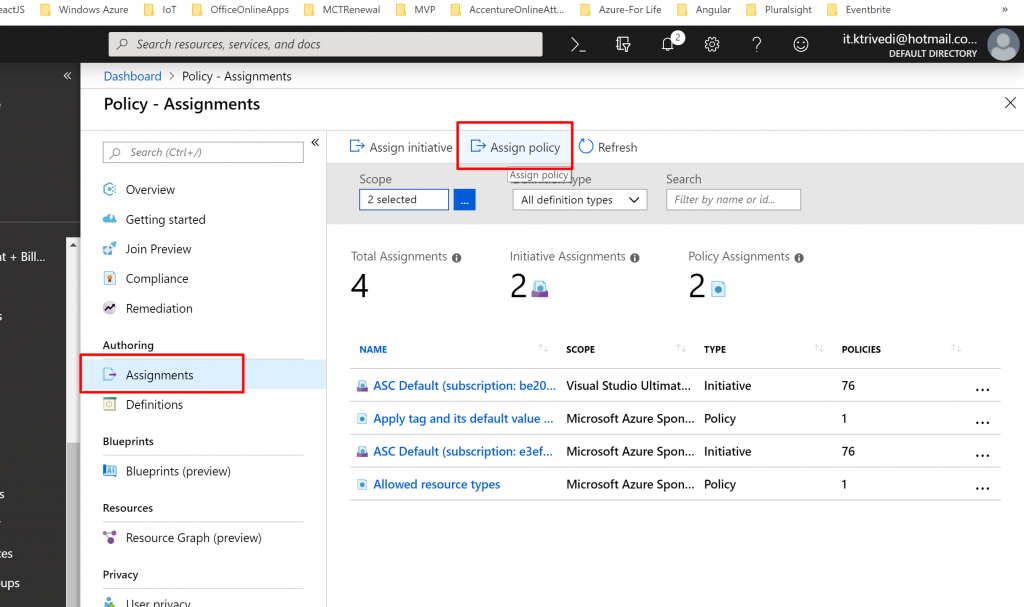Image resolution: width=1024 pixels, height=607 pixels.
Task: Collapse the policy side menu chevron
Action: click(315, 142)
